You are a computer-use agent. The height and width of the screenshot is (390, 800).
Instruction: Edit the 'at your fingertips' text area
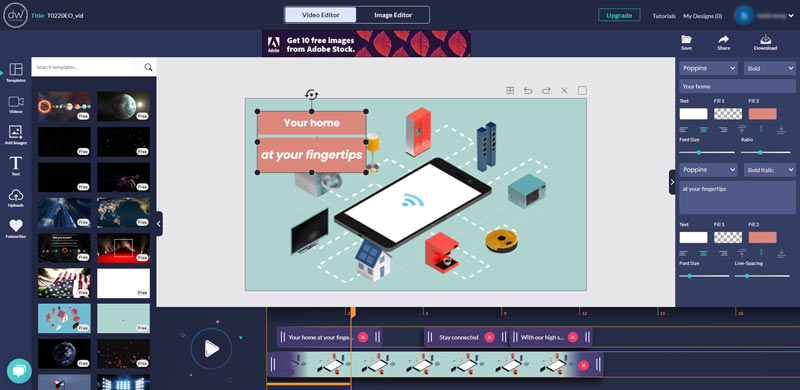click(737, 198)
